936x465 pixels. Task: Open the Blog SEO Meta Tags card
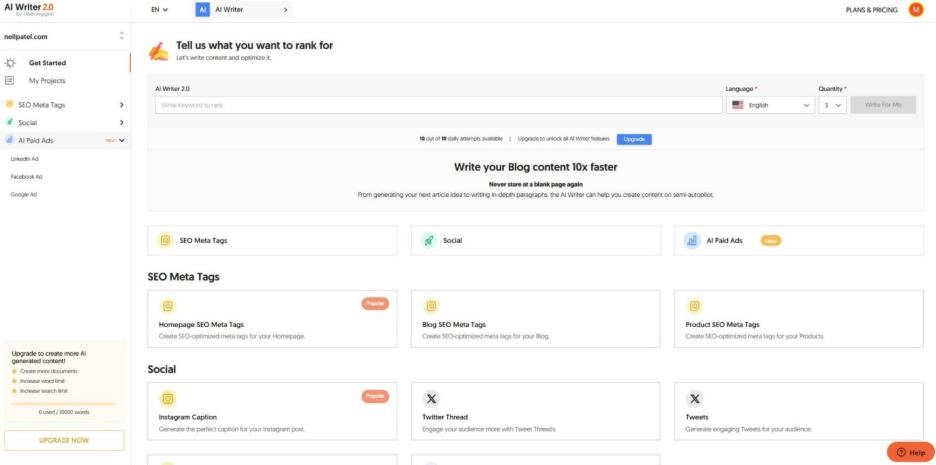535,319
